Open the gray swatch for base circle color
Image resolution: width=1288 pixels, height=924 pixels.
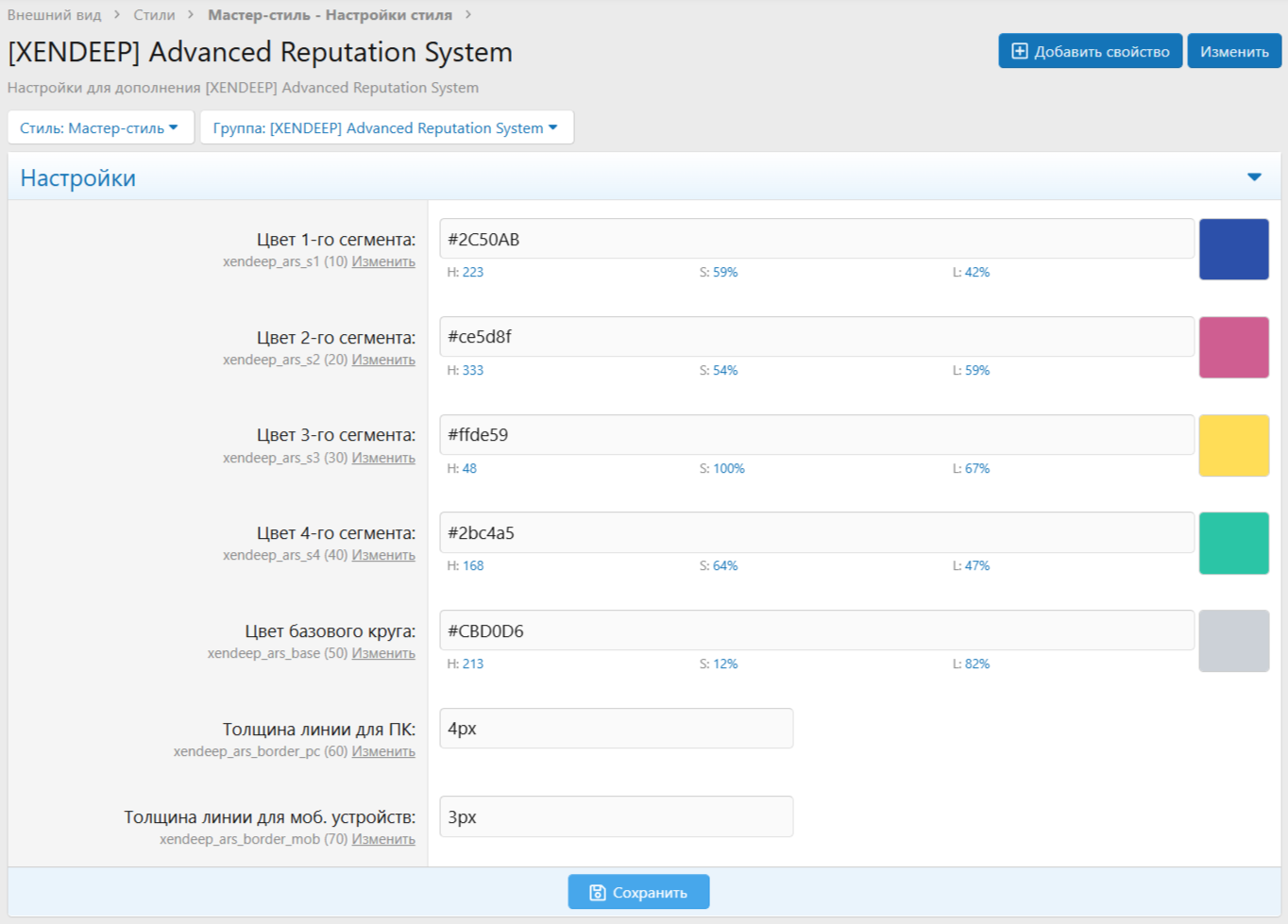pos(1233,641)
